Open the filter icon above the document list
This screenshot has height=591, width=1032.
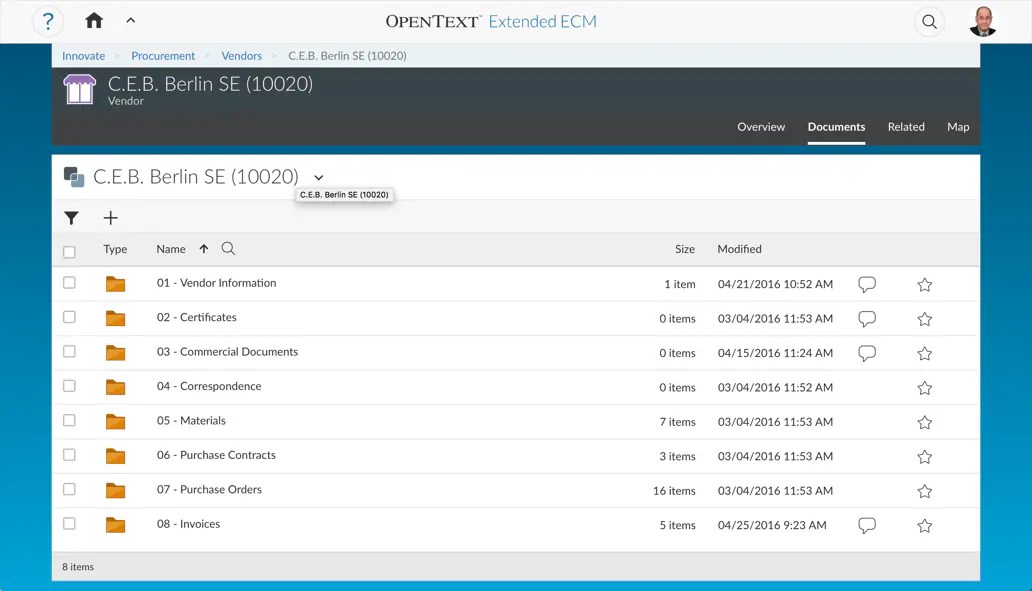pos(70,217)
